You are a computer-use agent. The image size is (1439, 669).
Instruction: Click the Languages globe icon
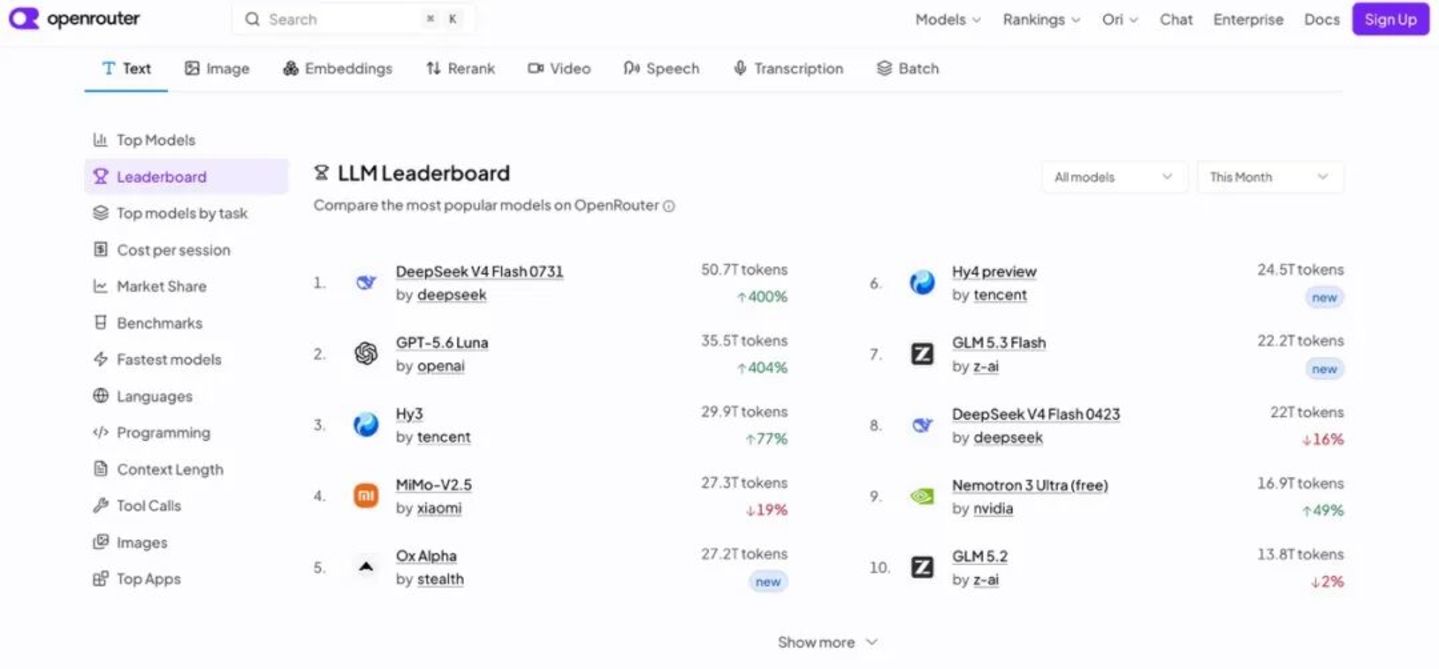[100, 396]
